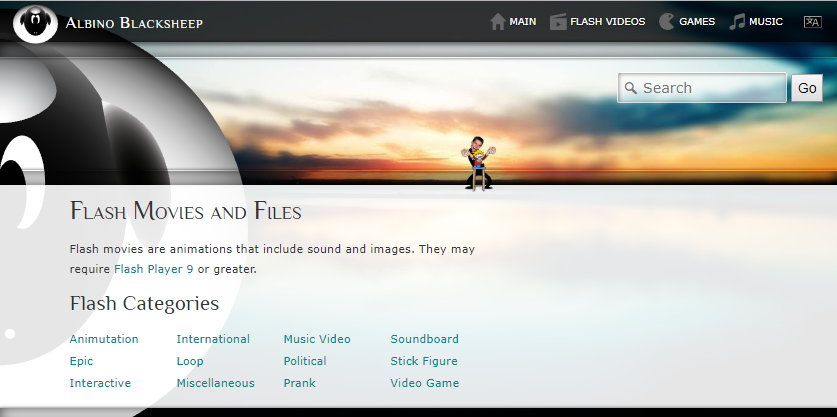Click the Albino Blacksheep sheep logo
The image size is (837, 417).
pos(35,22)
